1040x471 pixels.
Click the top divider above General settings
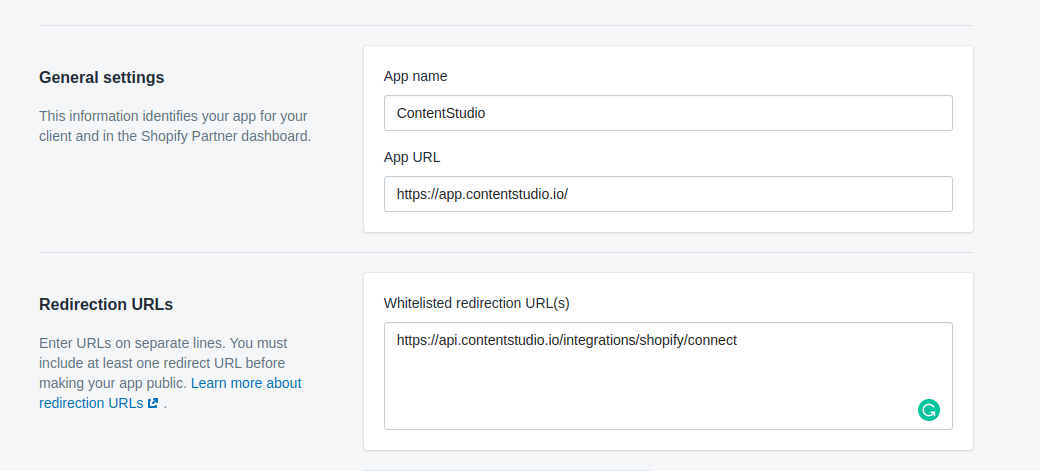(506, 25)
